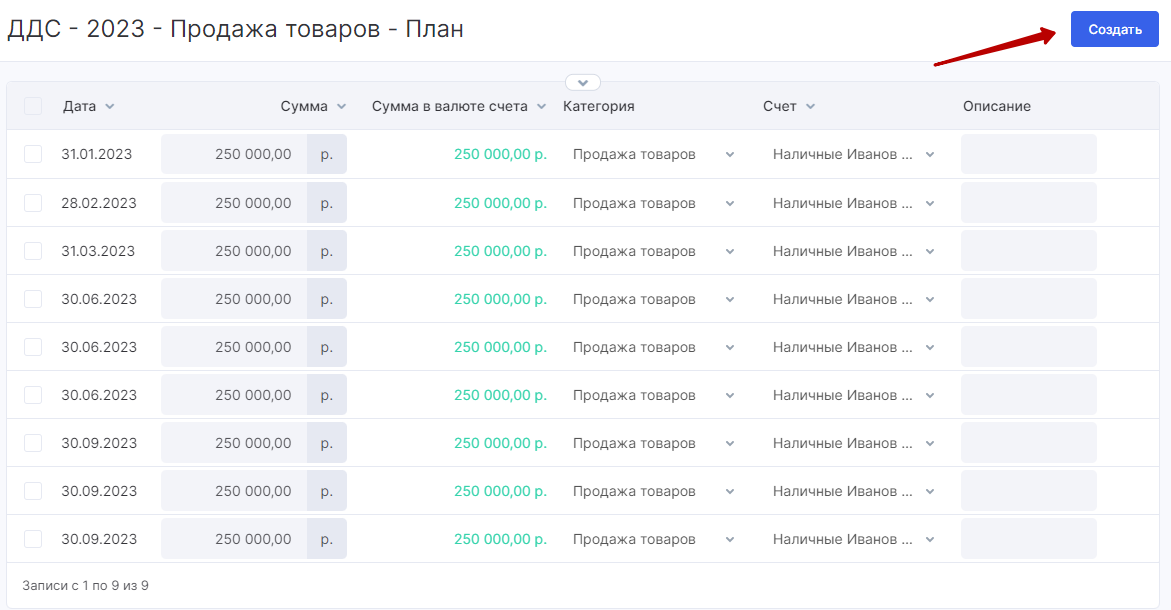Click the р. currency box in 31.01.2023 row
1171x610 pixels.
tap(326, 154)
